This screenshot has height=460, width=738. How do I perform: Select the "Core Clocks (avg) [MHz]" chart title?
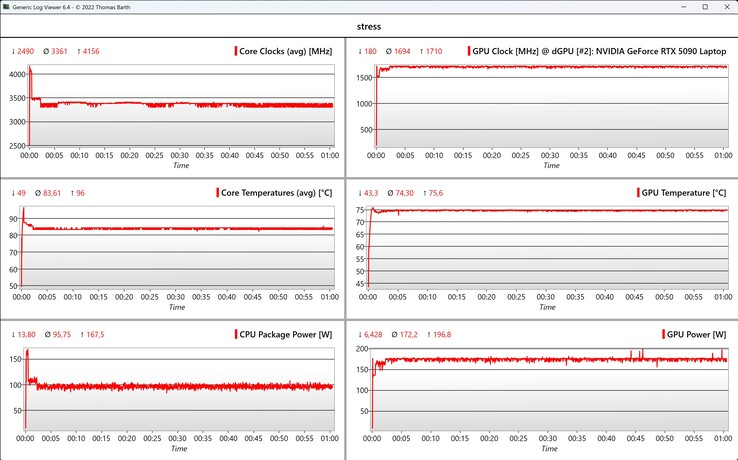(286, 51)
